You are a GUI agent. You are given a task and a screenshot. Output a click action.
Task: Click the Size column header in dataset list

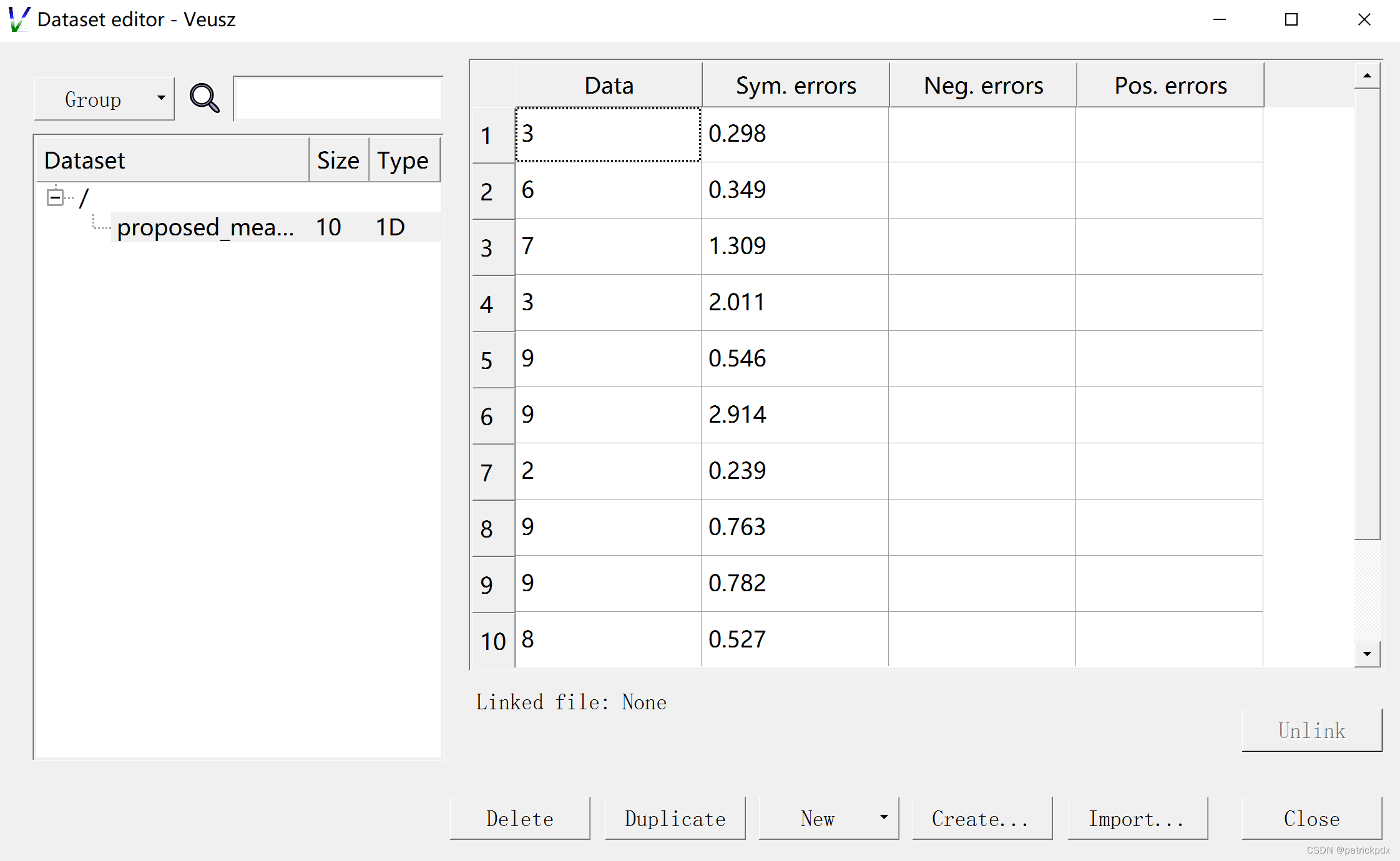[x=338, y=160]
